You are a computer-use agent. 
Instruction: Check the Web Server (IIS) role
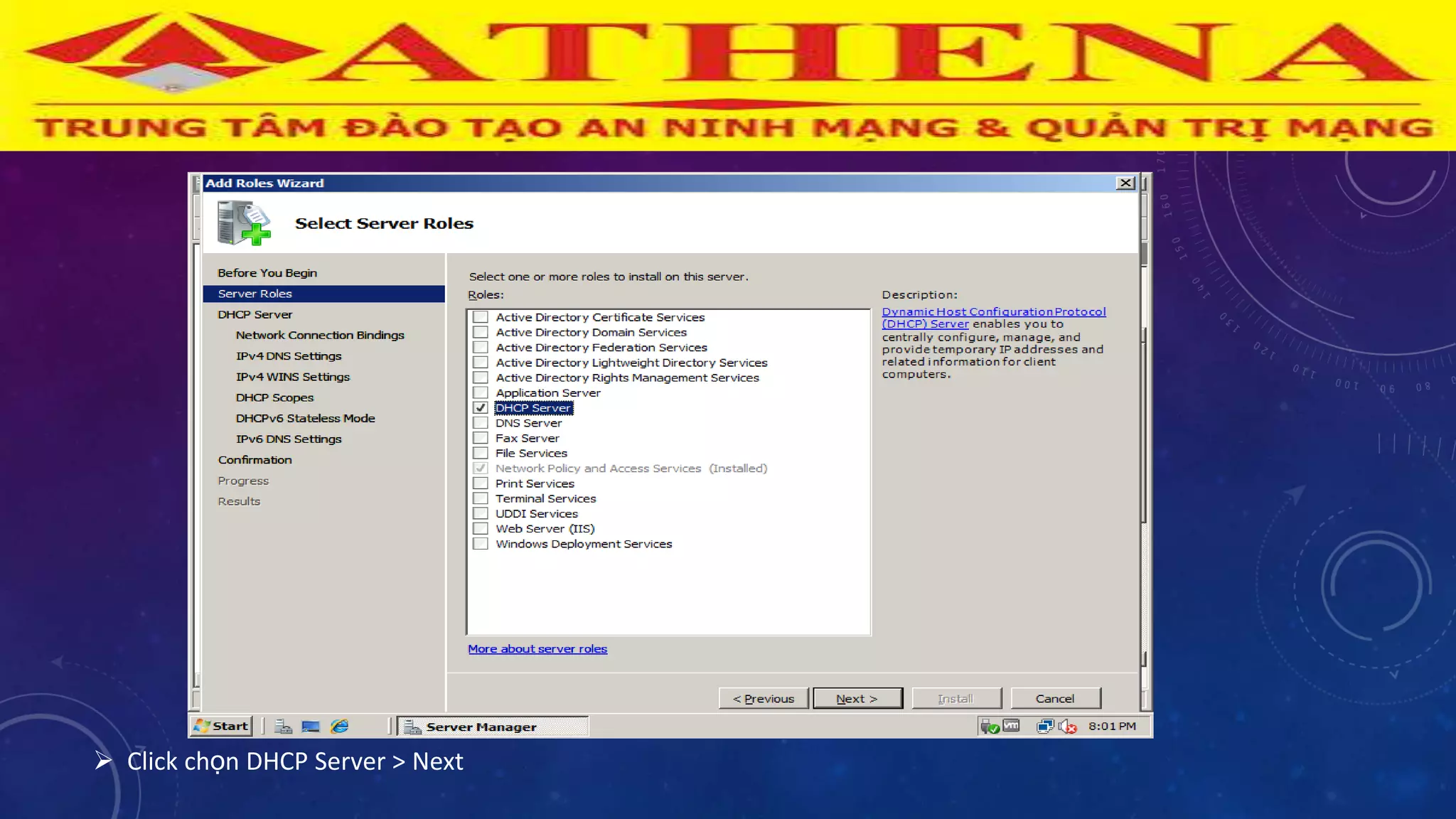[x=481, y=528]
